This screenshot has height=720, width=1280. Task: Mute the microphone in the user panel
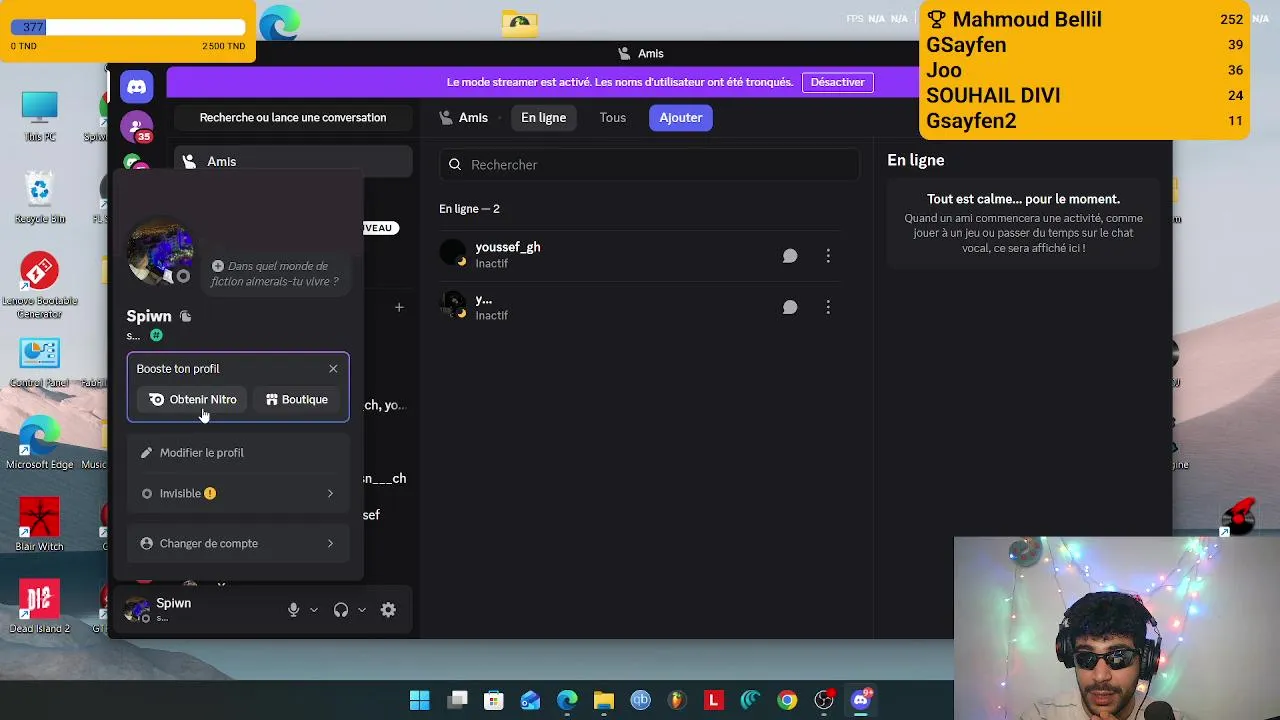tap(293, 610)
